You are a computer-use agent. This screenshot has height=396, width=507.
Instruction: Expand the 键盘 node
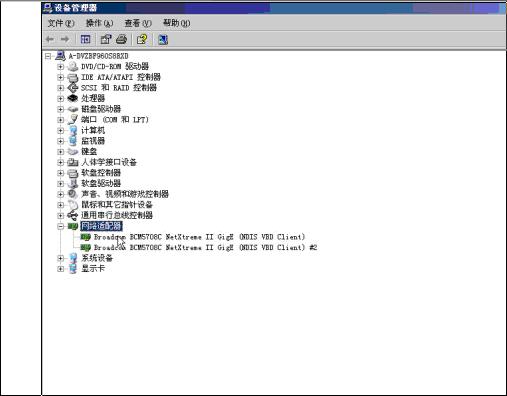(x=60, y=152)
